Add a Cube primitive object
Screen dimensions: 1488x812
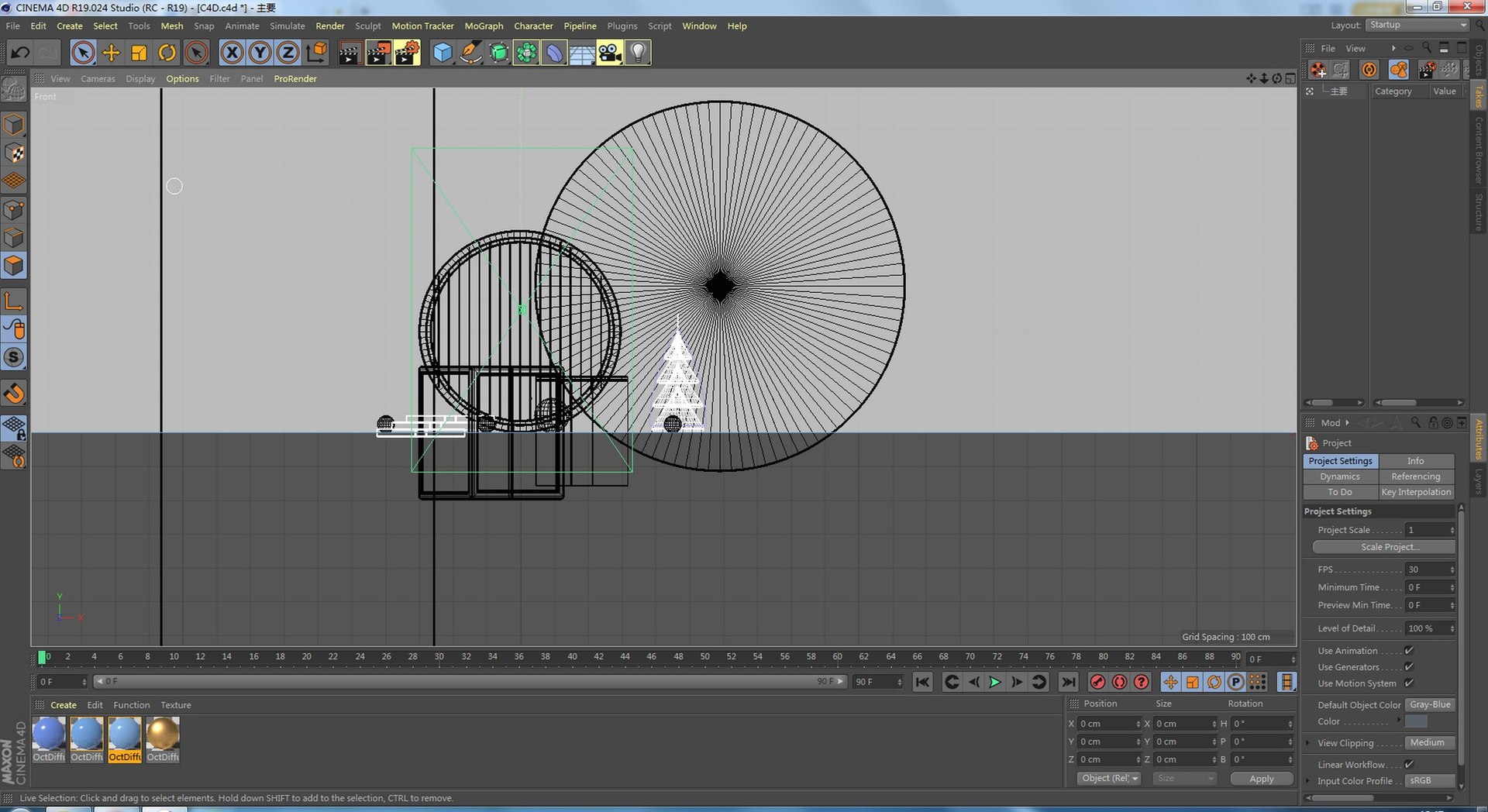[x=442, y=53]
